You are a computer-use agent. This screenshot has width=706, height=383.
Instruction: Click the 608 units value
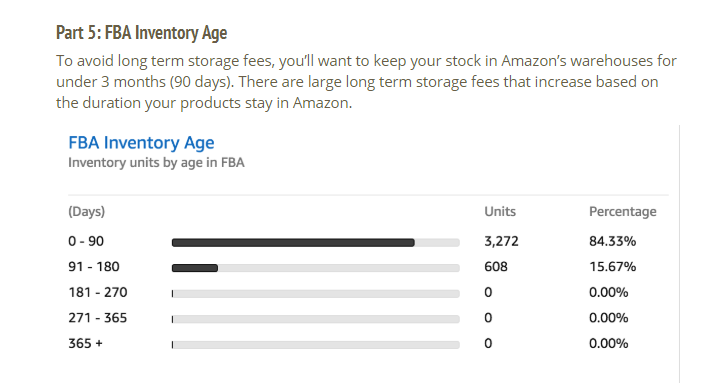pos(496,267)
